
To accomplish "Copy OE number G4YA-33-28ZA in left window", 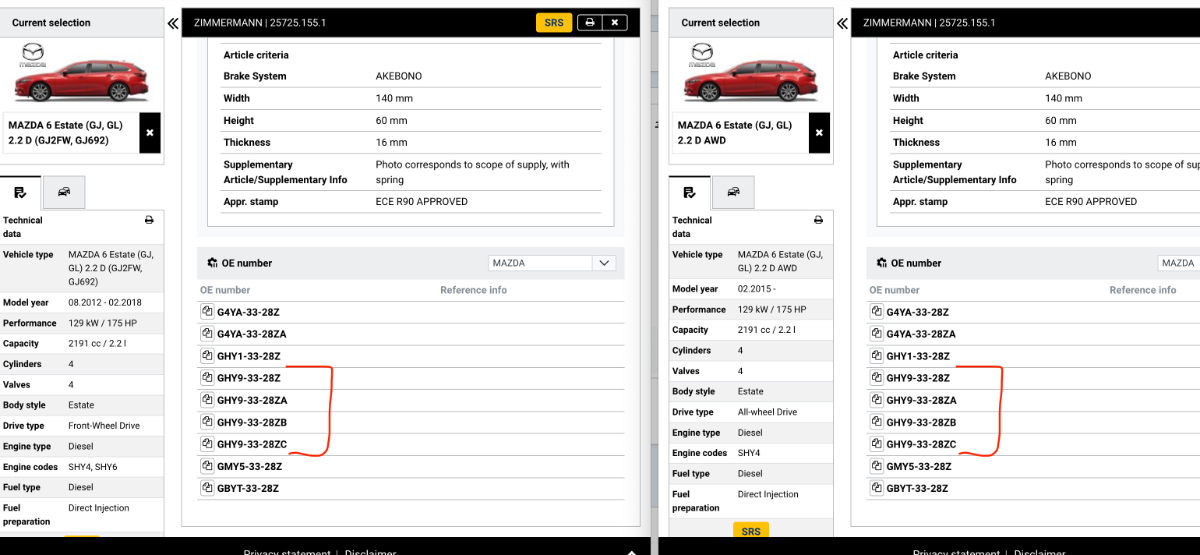I will click(x=208, y=334).
